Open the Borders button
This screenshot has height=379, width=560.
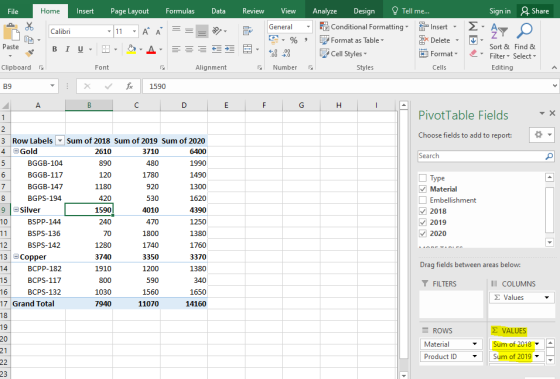click(106, 49)
